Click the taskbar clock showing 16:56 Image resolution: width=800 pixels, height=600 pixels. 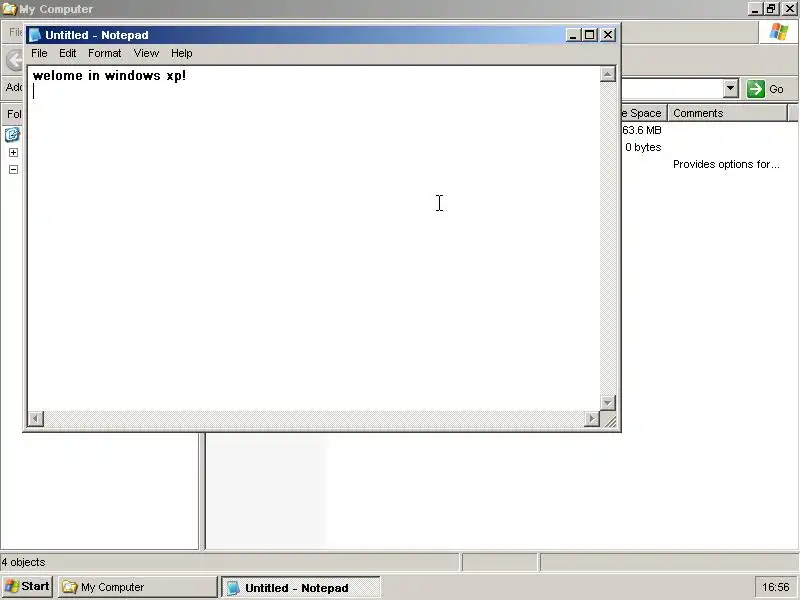click(x=776, y=587)
